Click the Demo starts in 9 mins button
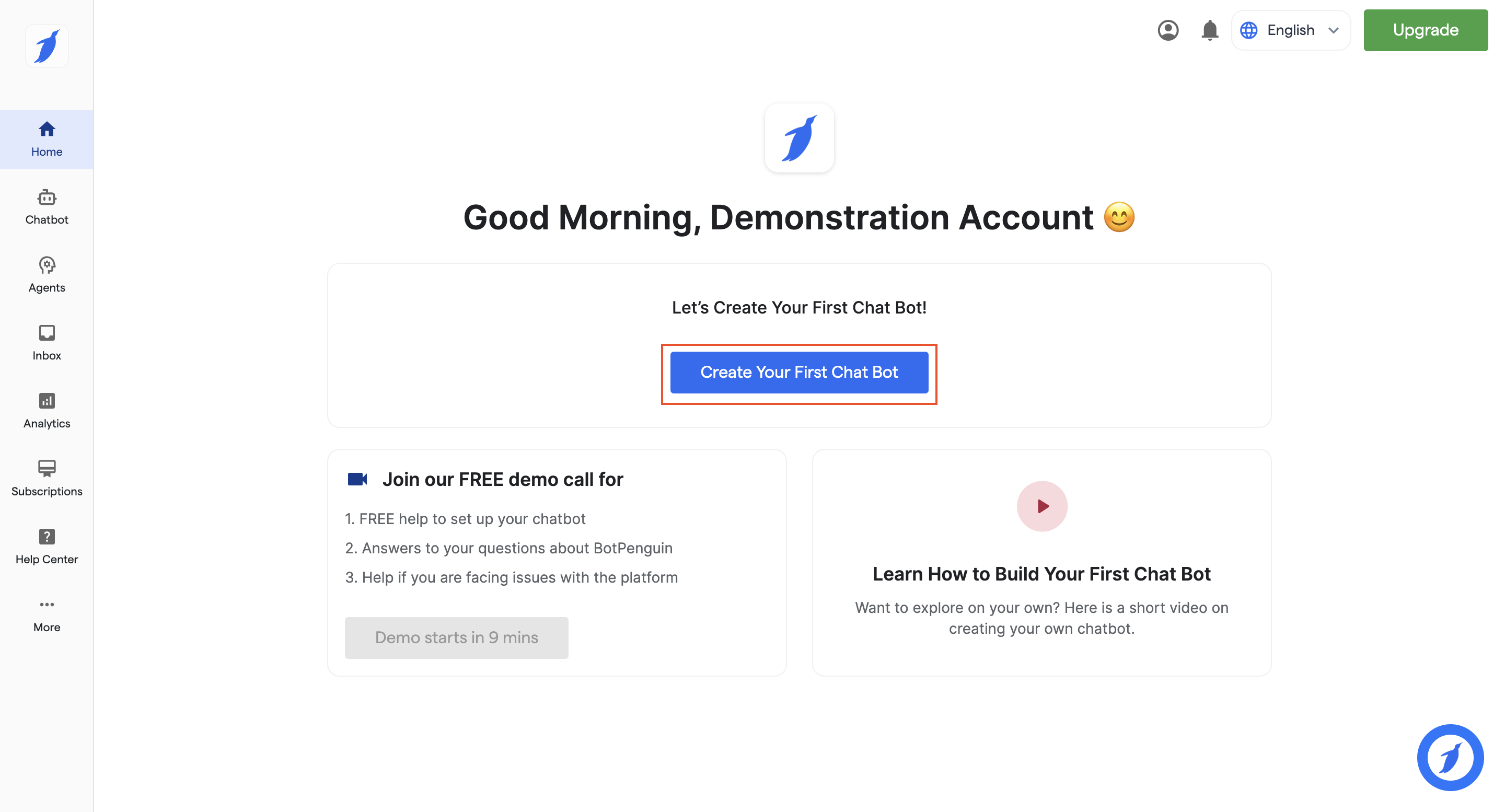The height and width of the screenshot is (812, 1505). click(x=456, y=637)
